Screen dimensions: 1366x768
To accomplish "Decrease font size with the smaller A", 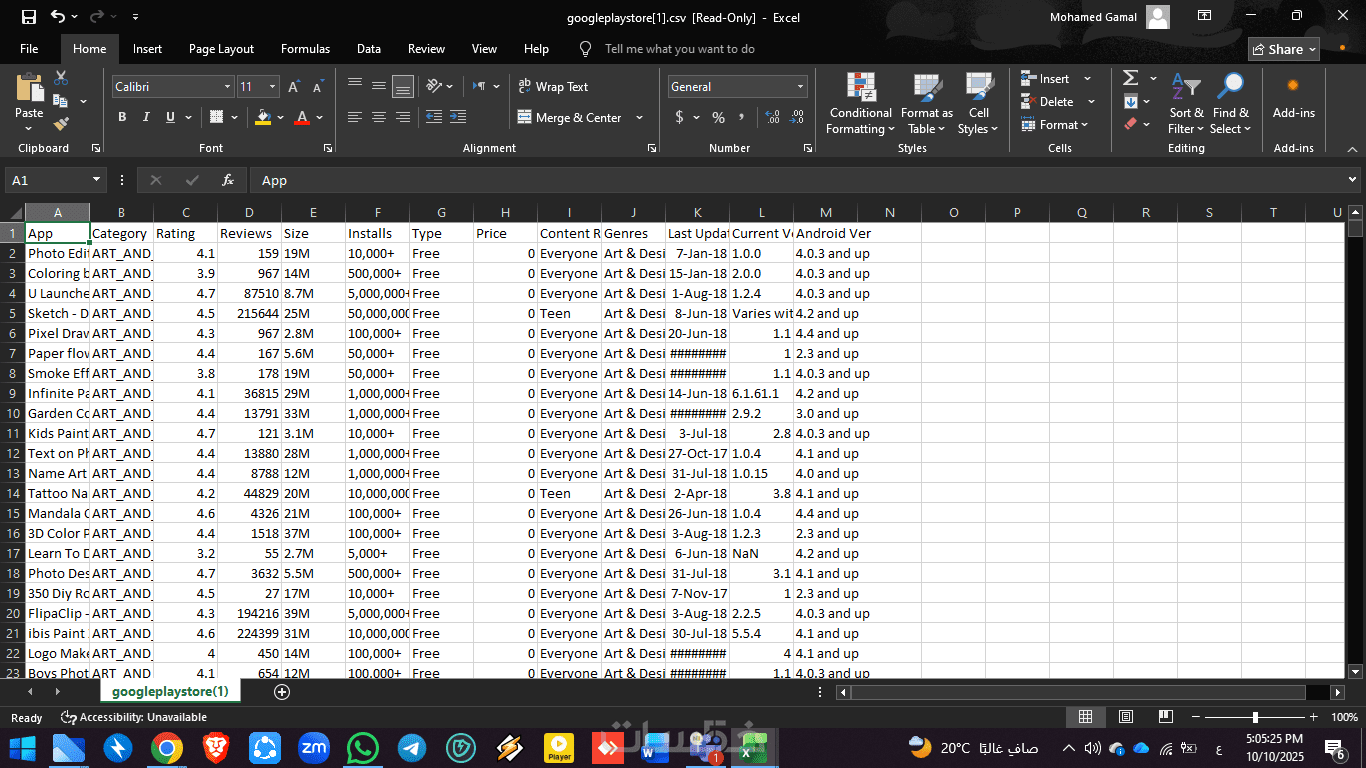I will click(x=317, y=87).
